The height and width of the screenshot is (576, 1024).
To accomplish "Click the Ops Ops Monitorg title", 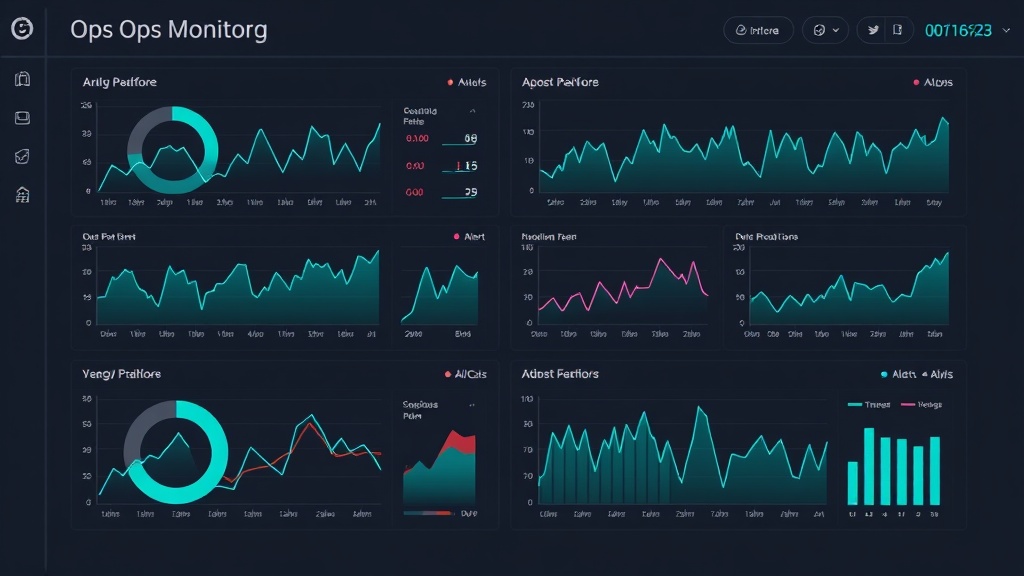I will 168,29.
